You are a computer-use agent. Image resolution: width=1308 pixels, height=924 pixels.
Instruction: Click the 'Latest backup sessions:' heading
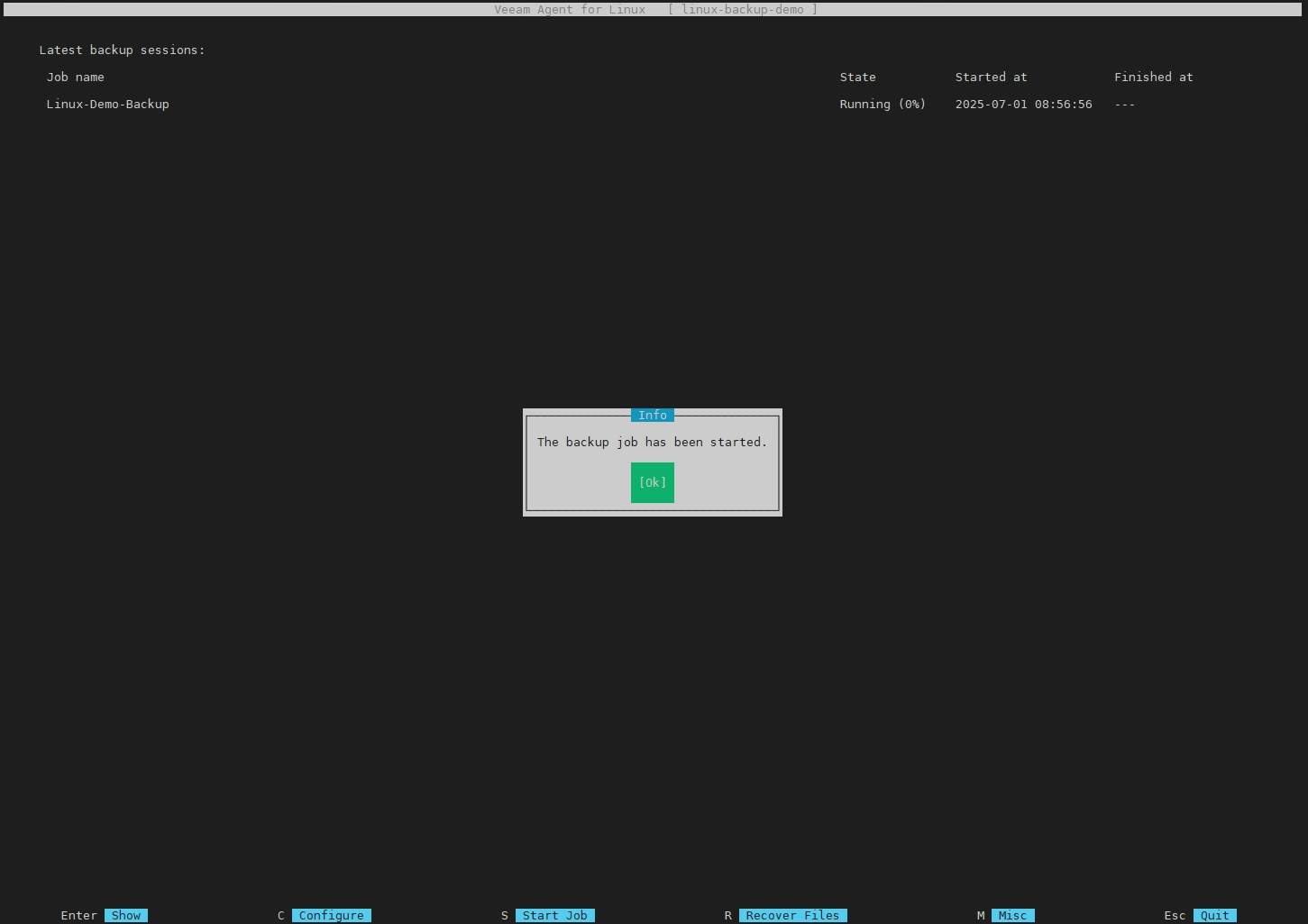(x=123, y=50)
